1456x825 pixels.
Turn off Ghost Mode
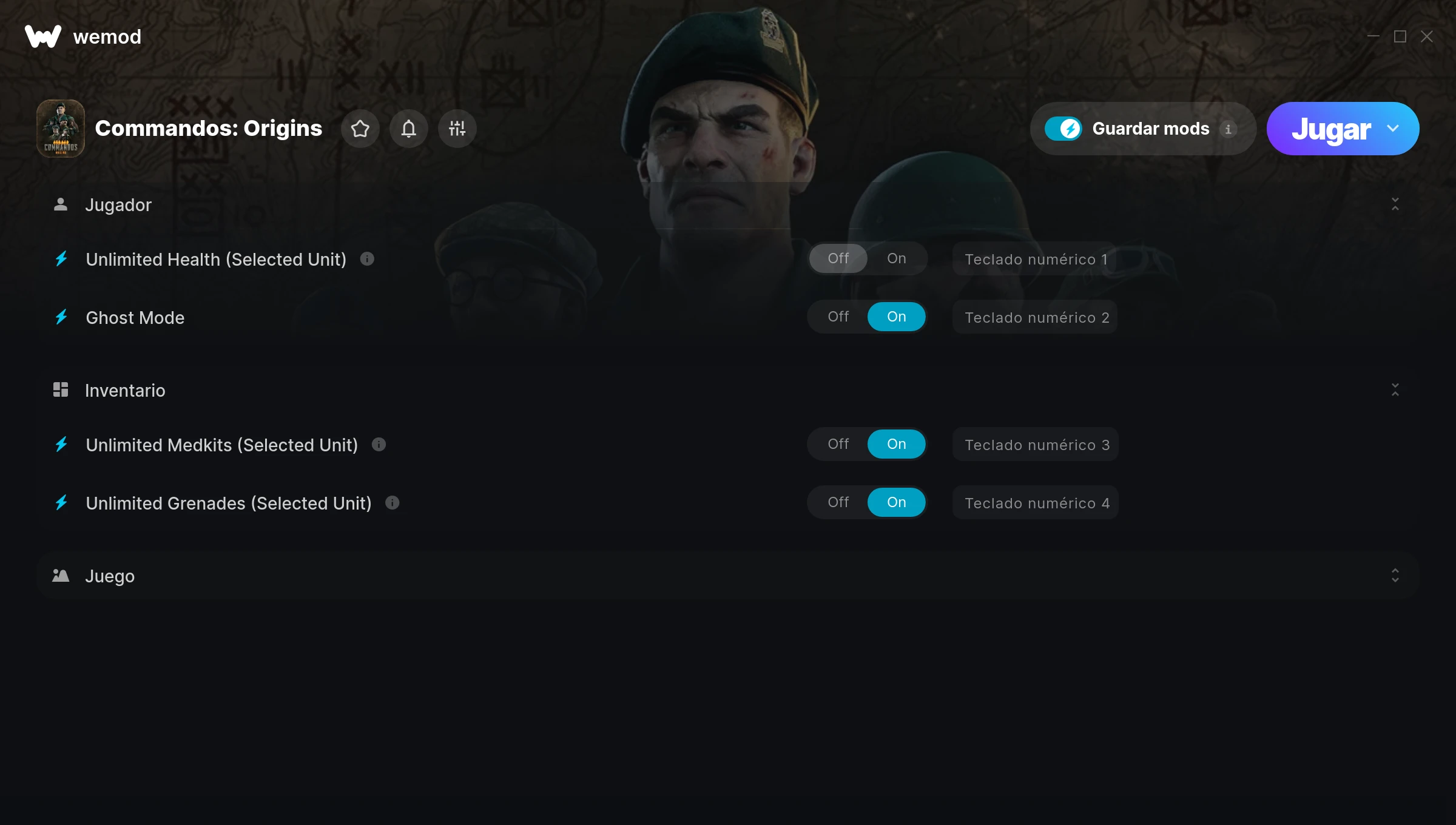[838, 317]
